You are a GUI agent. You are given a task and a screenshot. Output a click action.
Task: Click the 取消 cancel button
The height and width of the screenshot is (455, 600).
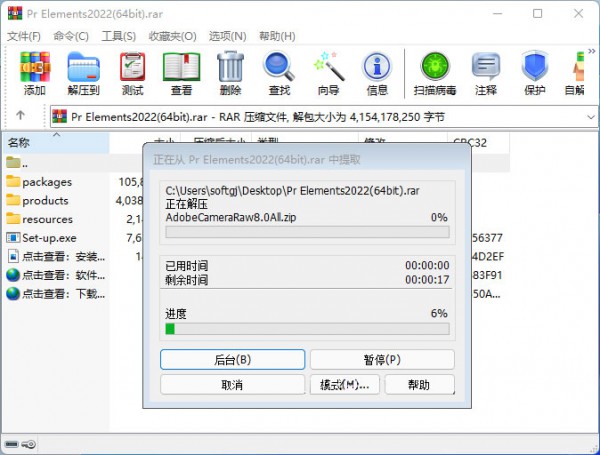232,385
